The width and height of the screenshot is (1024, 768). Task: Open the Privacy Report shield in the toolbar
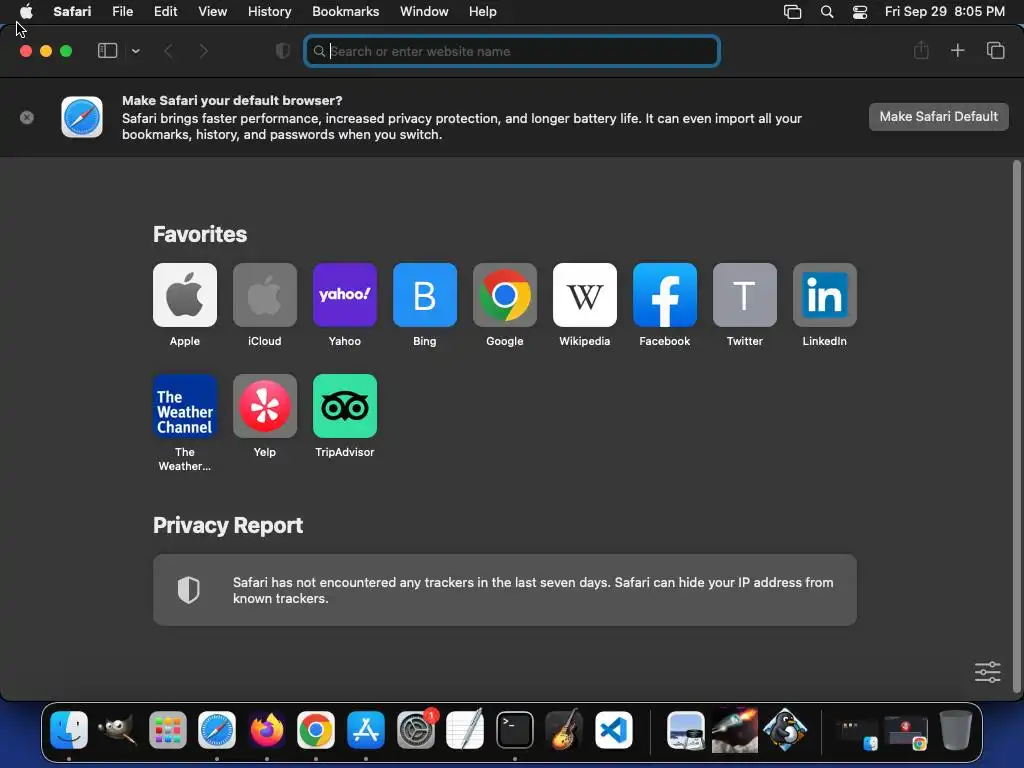283,51
